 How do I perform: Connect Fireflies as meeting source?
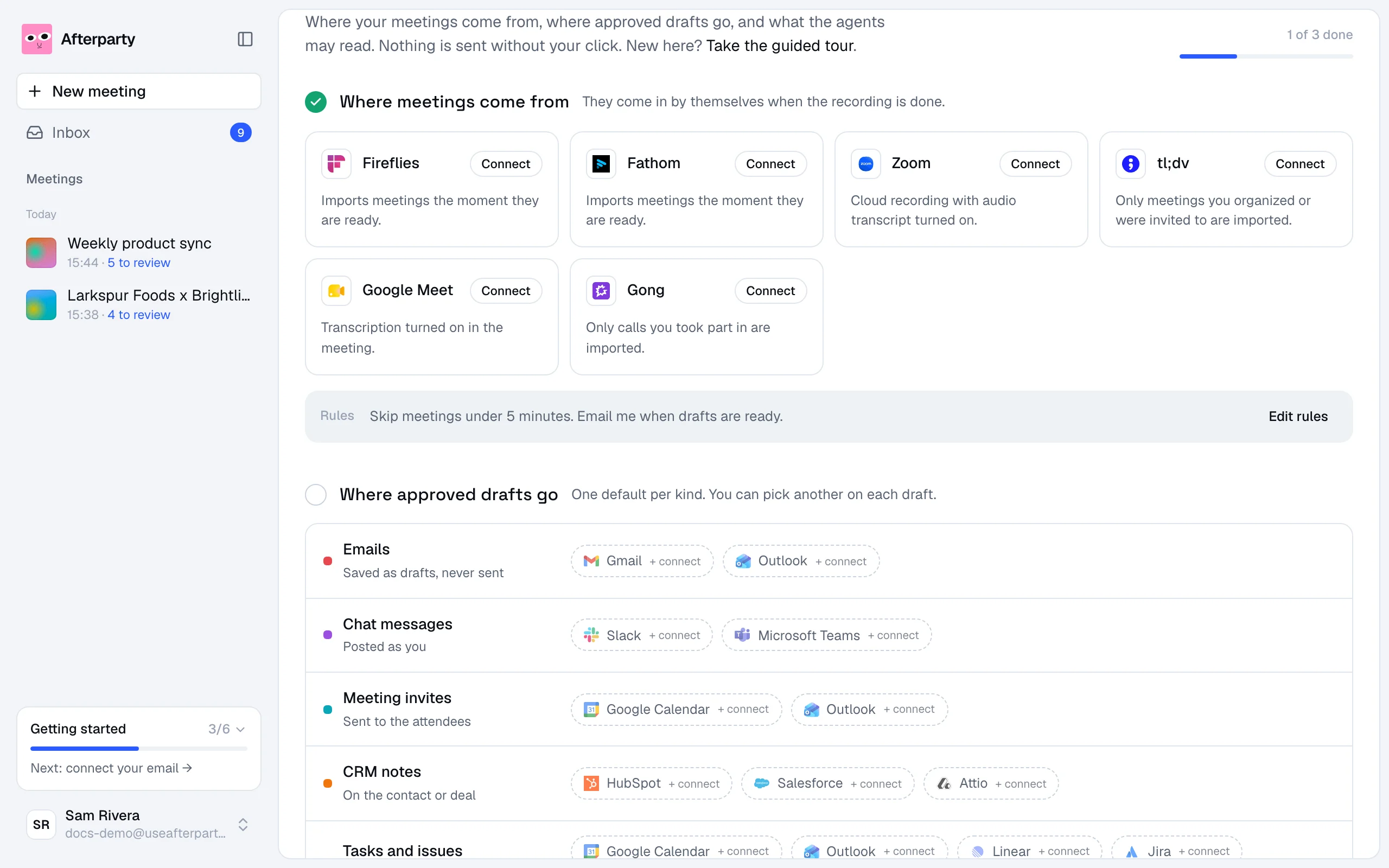[x=506, y=164]
